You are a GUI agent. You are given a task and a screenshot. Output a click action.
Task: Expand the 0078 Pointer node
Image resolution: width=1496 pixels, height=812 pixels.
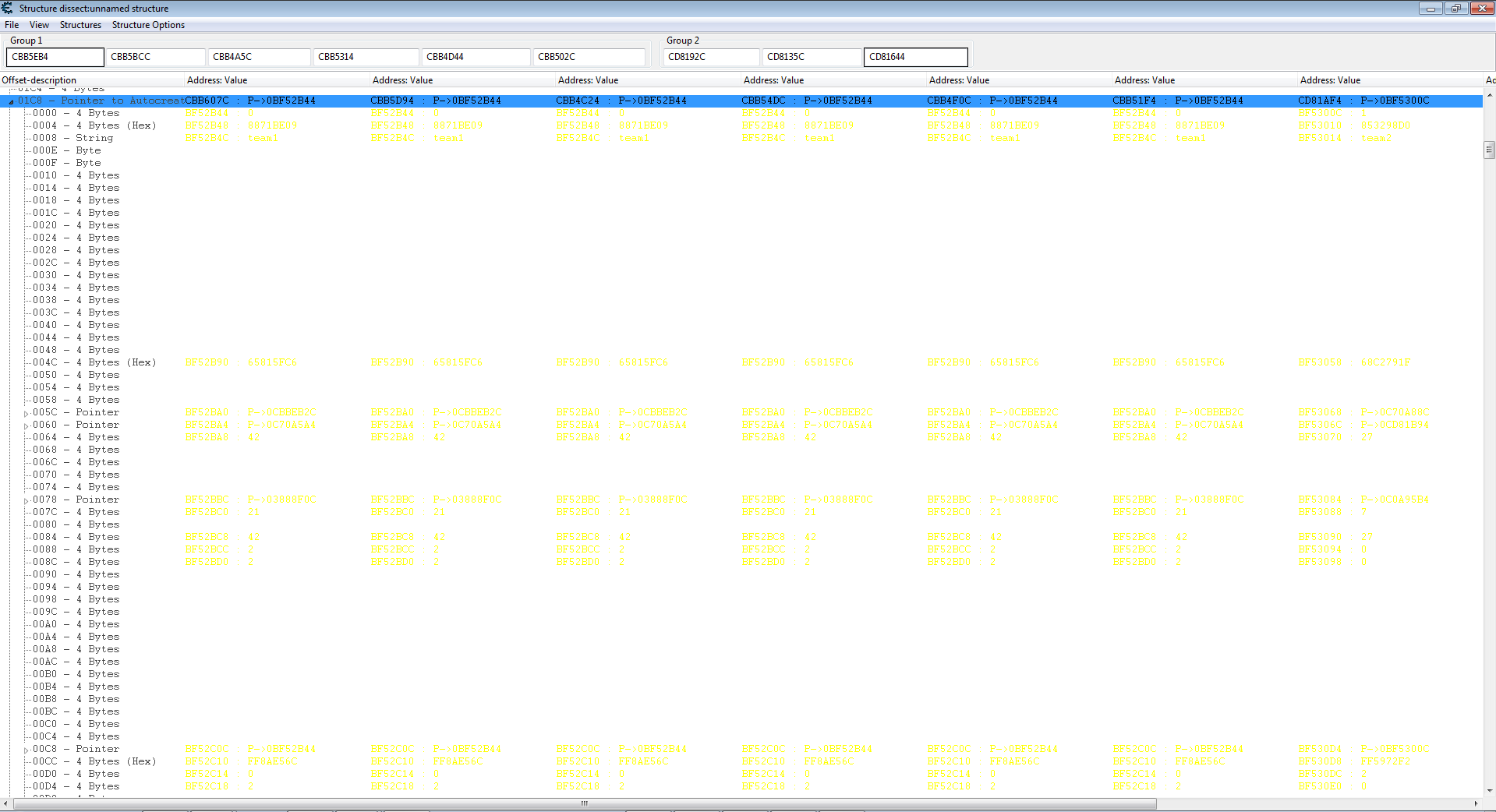[x=26, y=501]
